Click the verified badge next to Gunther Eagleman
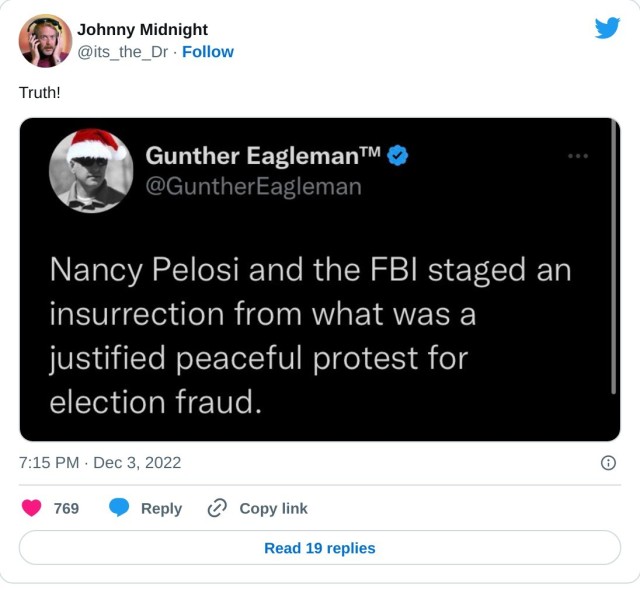640x600 pixels. click(x=398, y=155)
